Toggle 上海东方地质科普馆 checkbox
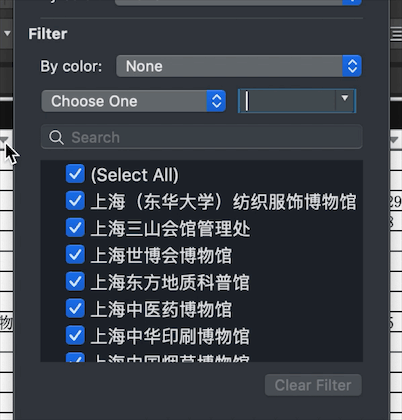The image size is (402, 420). pyautogui.click(x=75, y=281)
